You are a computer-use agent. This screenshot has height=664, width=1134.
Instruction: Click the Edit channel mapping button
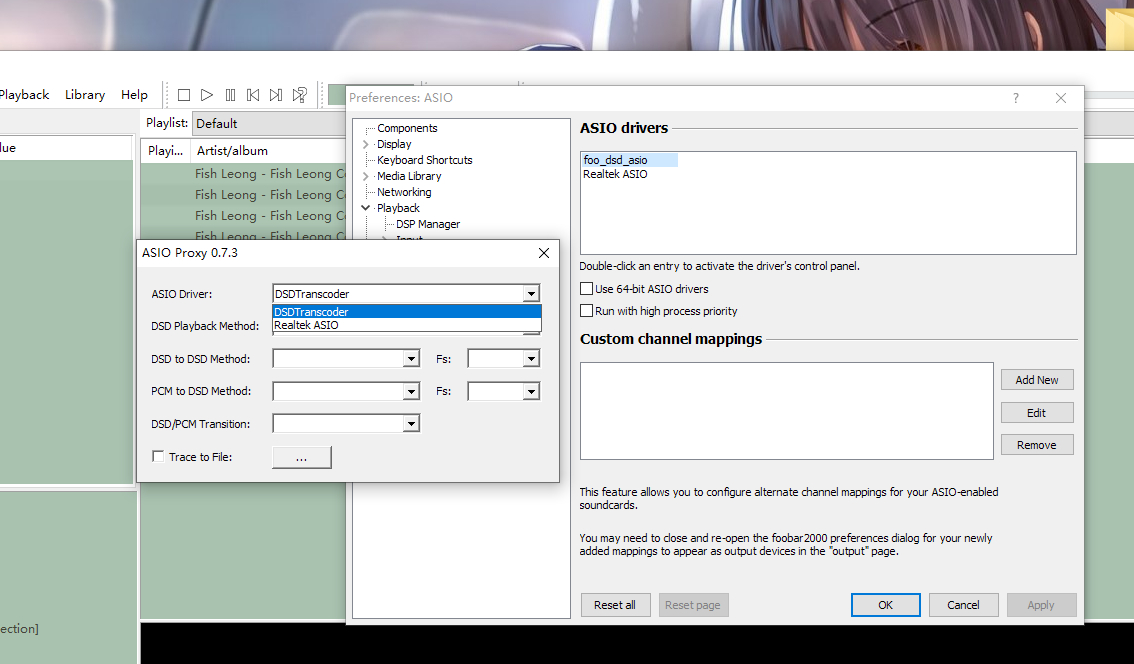click(x=1037, y=412)
